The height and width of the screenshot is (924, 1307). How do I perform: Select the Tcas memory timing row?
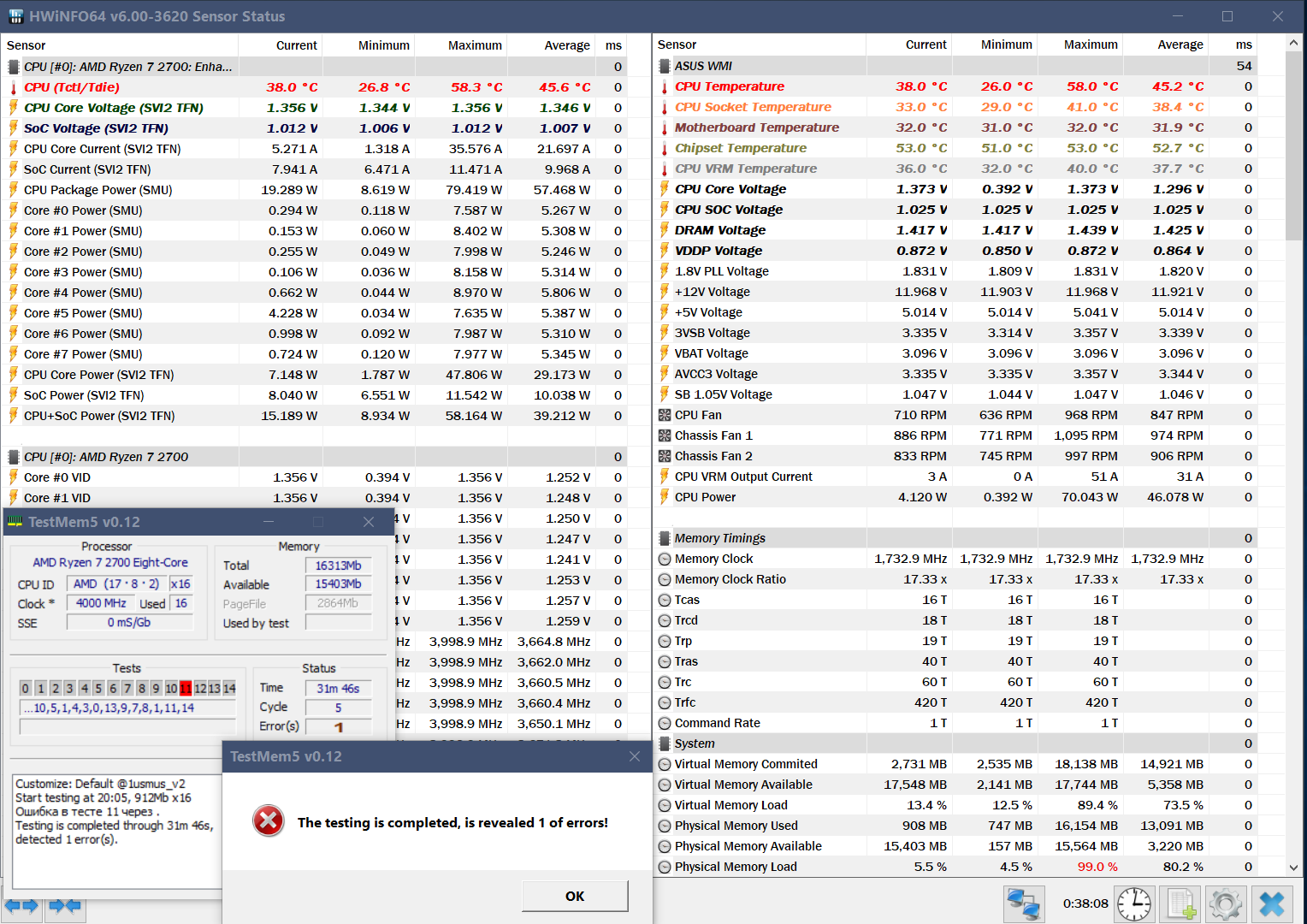(956, 600)
